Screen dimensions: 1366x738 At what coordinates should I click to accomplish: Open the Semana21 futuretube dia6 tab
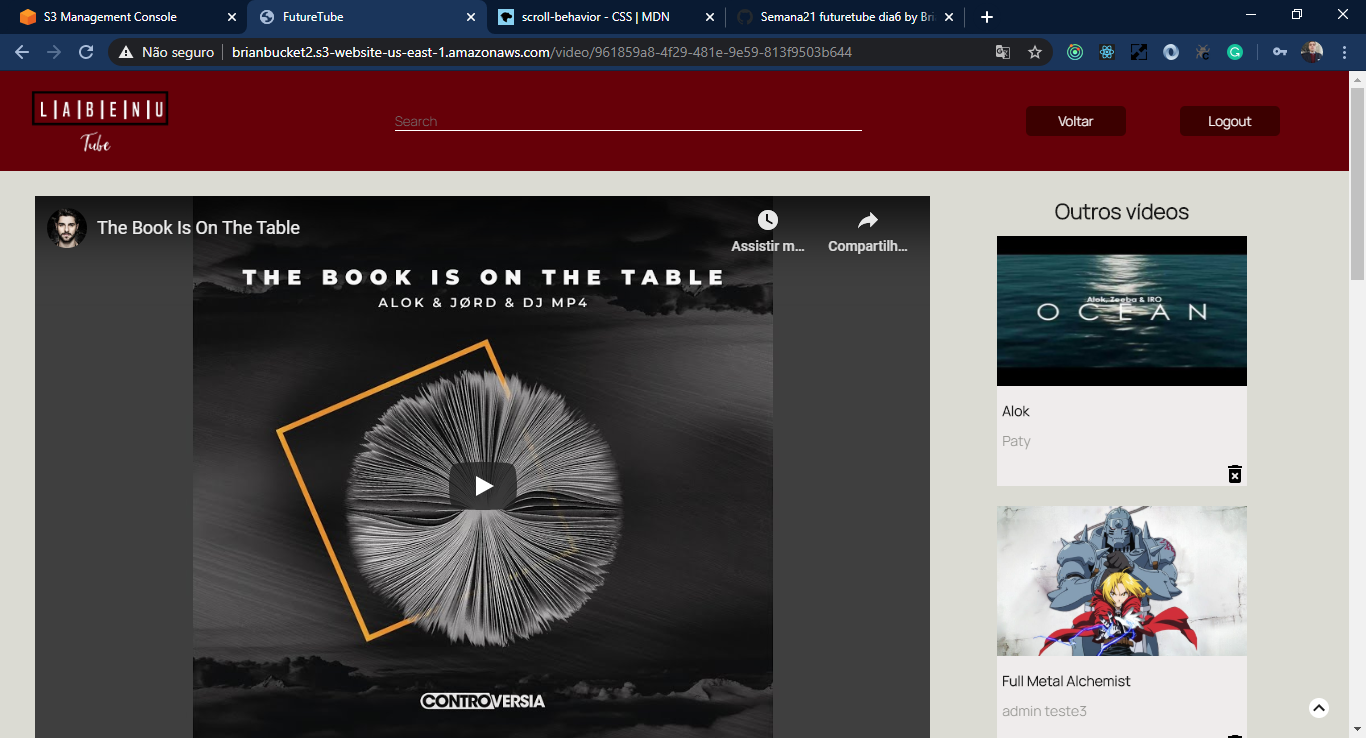click(846, 17)
